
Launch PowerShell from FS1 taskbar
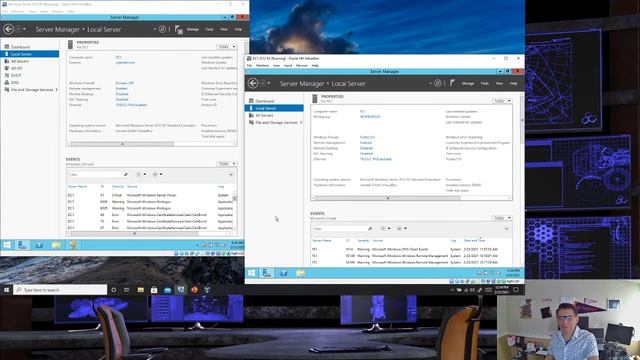[283, 273]
